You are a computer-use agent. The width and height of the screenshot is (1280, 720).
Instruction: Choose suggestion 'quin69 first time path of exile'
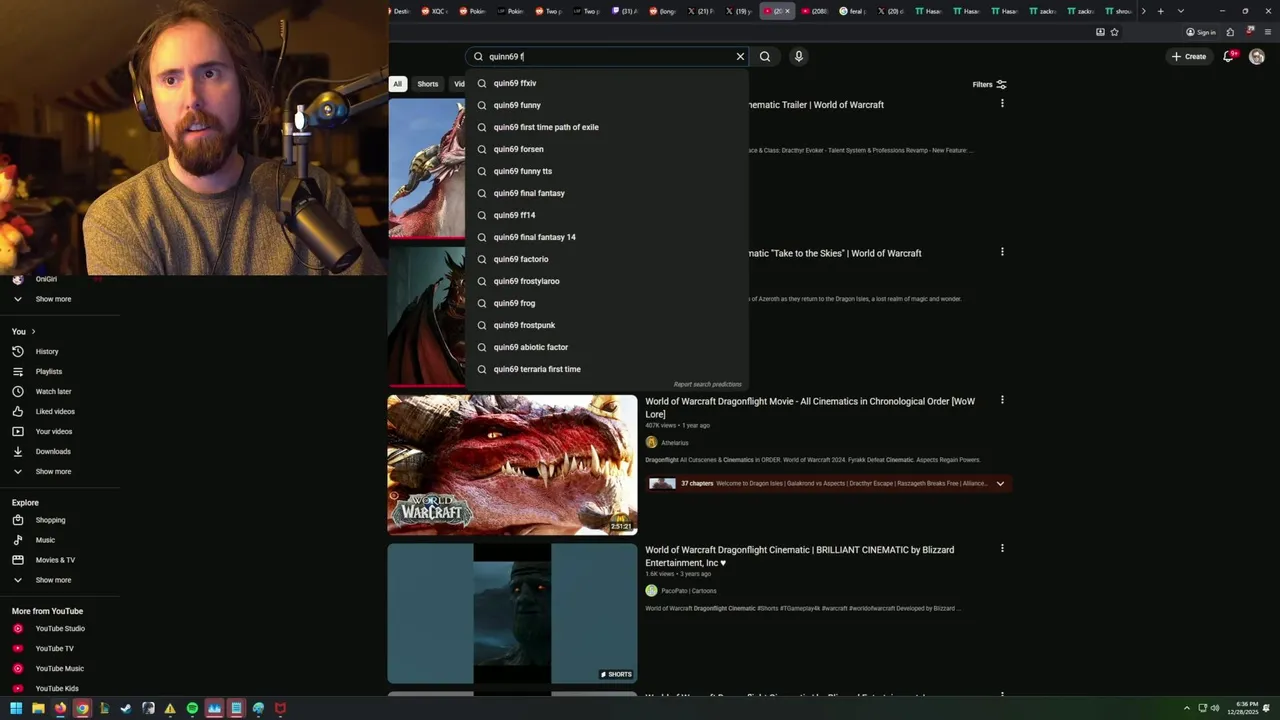pos(607,127)
